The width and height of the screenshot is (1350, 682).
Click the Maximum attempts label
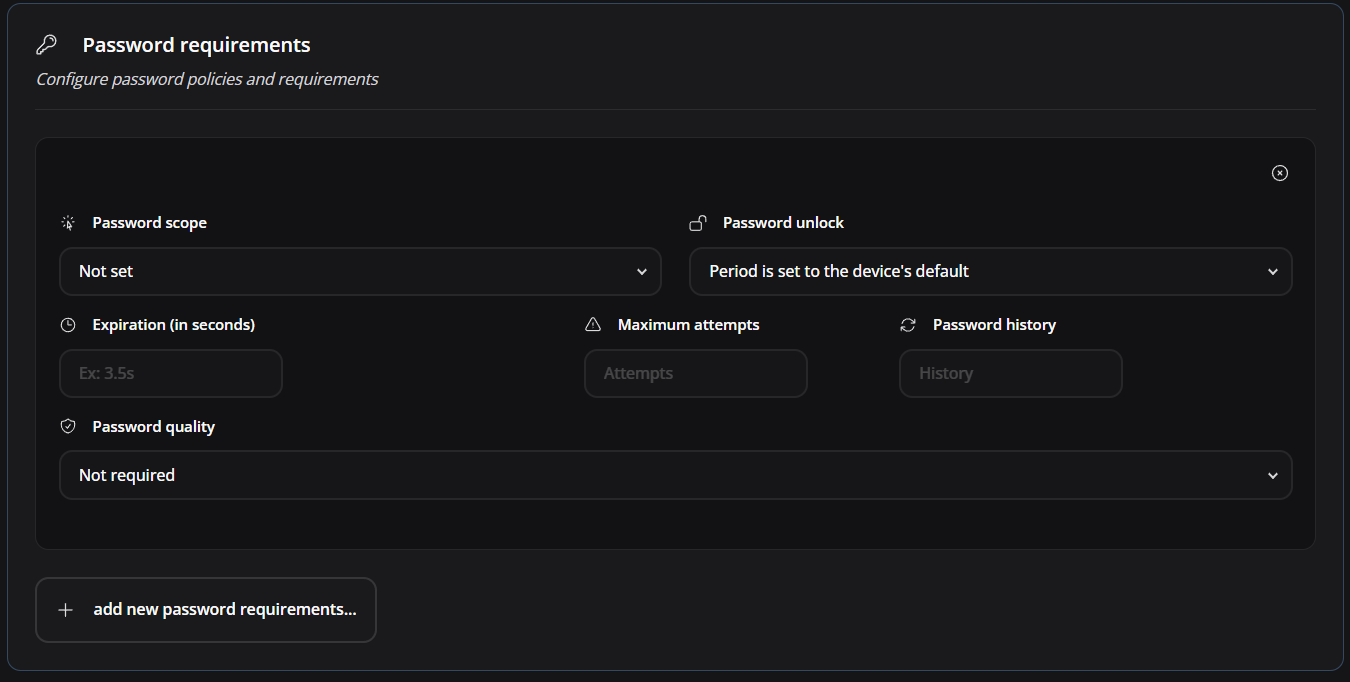tap(689, 325)
